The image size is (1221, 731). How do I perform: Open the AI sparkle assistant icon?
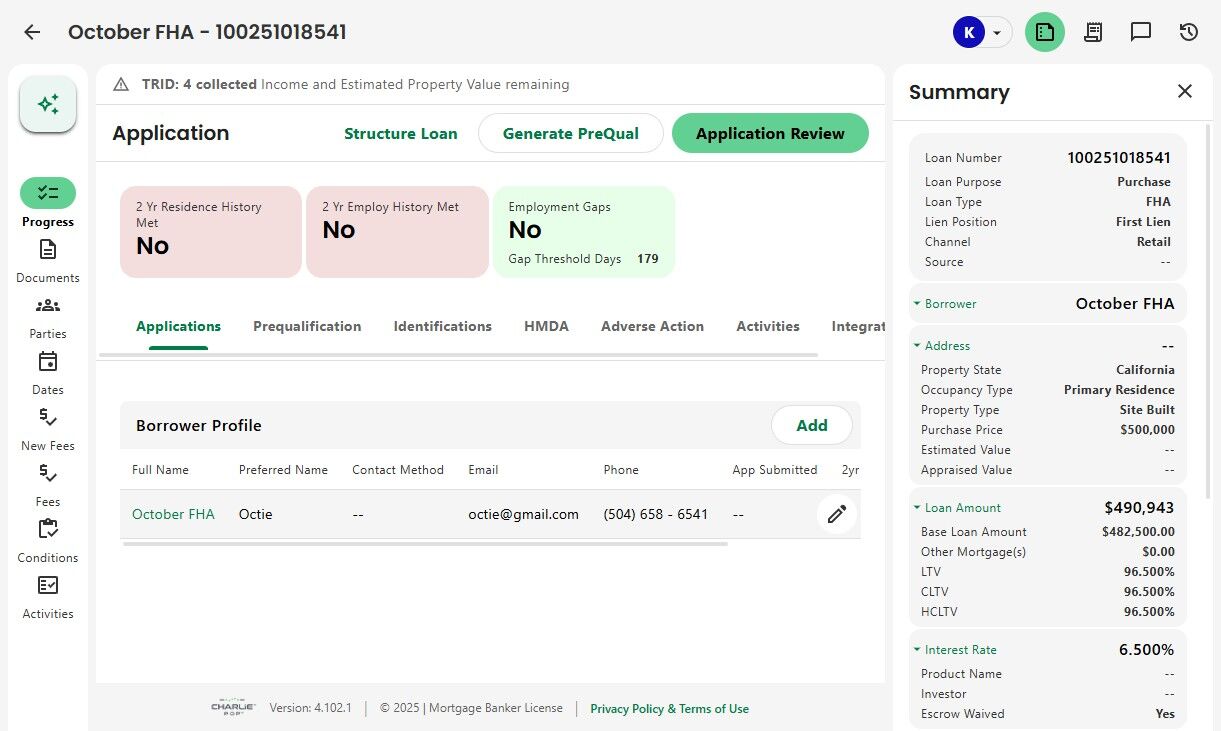[48, 104]
